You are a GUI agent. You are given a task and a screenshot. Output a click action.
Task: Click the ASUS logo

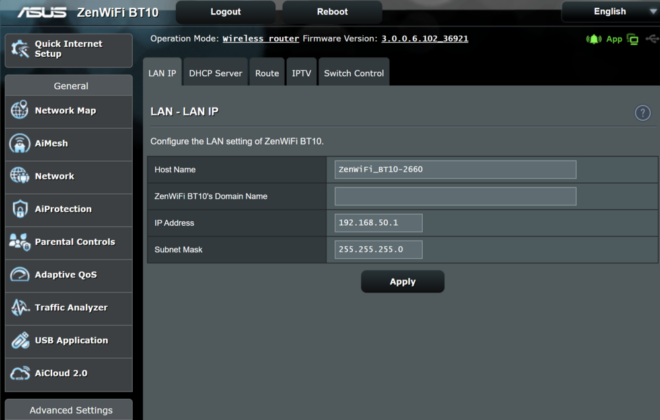[x=42, y=13]
